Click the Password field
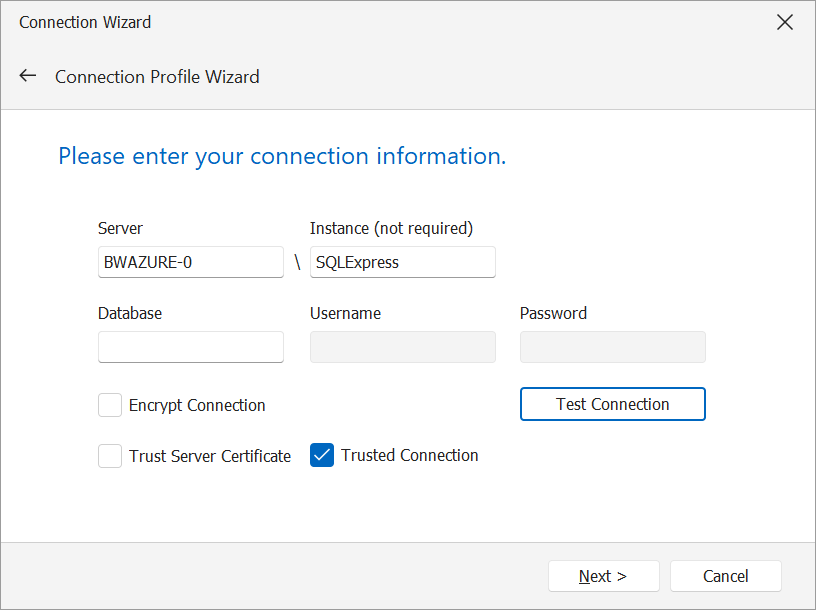Image resolution: width=816 pixels, height=610 pixels. click(612, 347)
